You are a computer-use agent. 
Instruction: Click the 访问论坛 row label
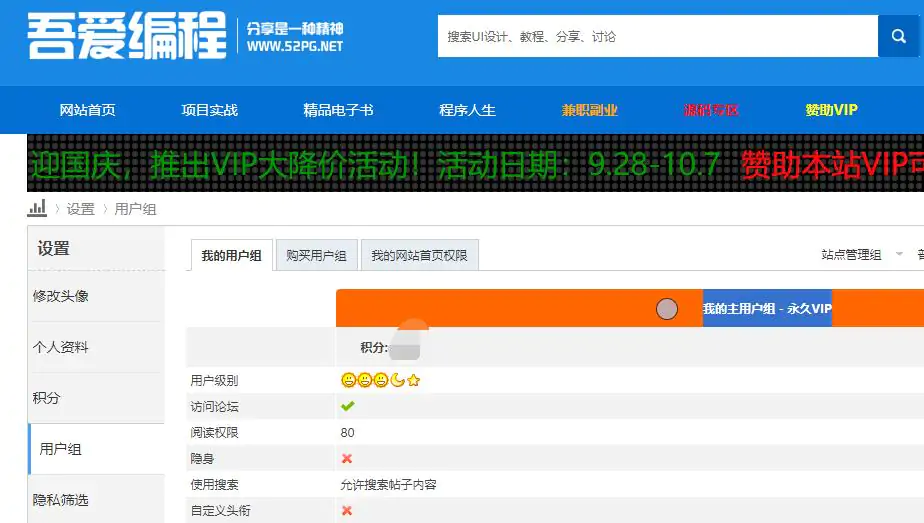coord(214,406)
